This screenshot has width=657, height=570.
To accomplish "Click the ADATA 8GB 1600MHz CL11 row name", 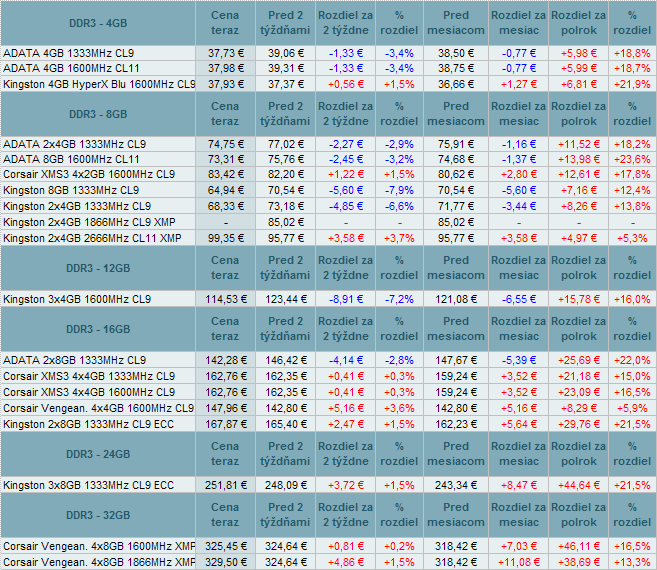I will tap(71, 159).
